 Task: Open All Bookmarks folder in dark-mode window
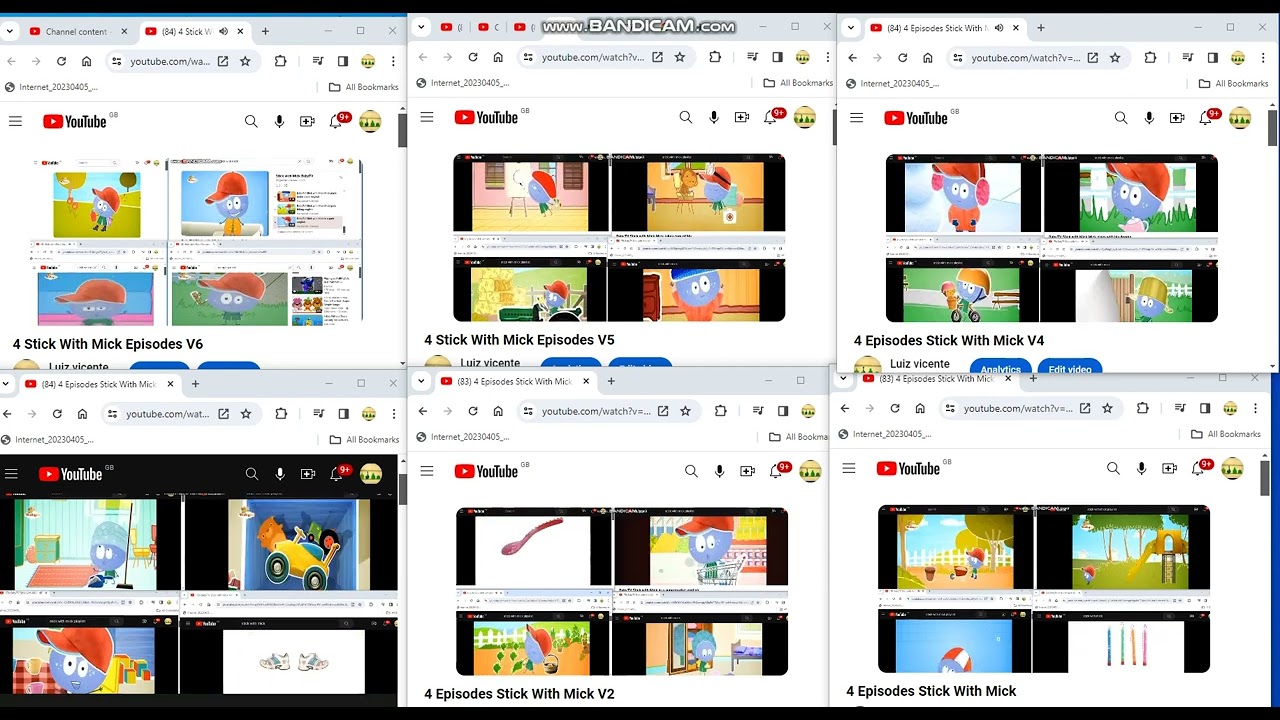(x=365, y=440)
